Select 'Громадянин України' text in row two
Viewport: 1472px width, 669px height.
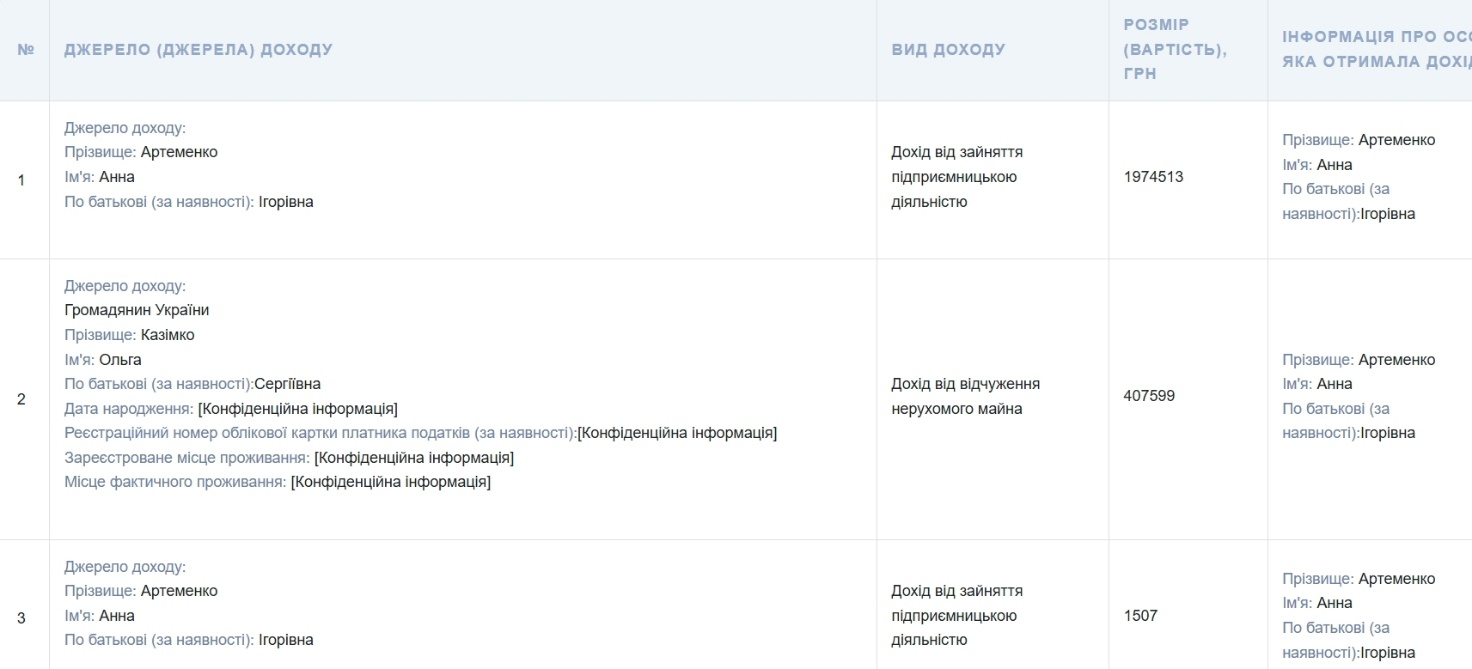[137, 310]
